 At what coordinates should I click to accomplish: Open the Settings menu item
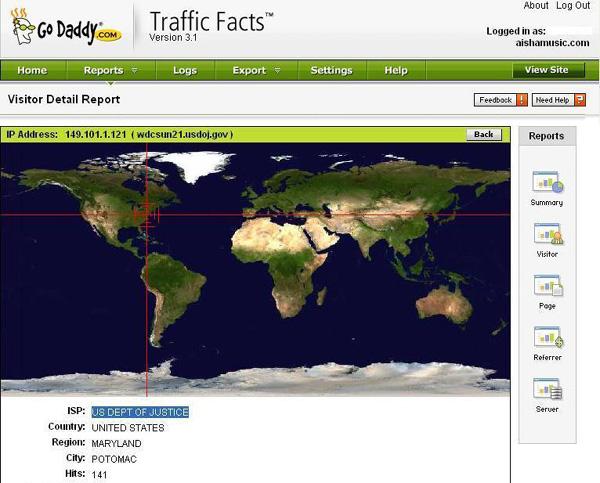tap(331, 70)
